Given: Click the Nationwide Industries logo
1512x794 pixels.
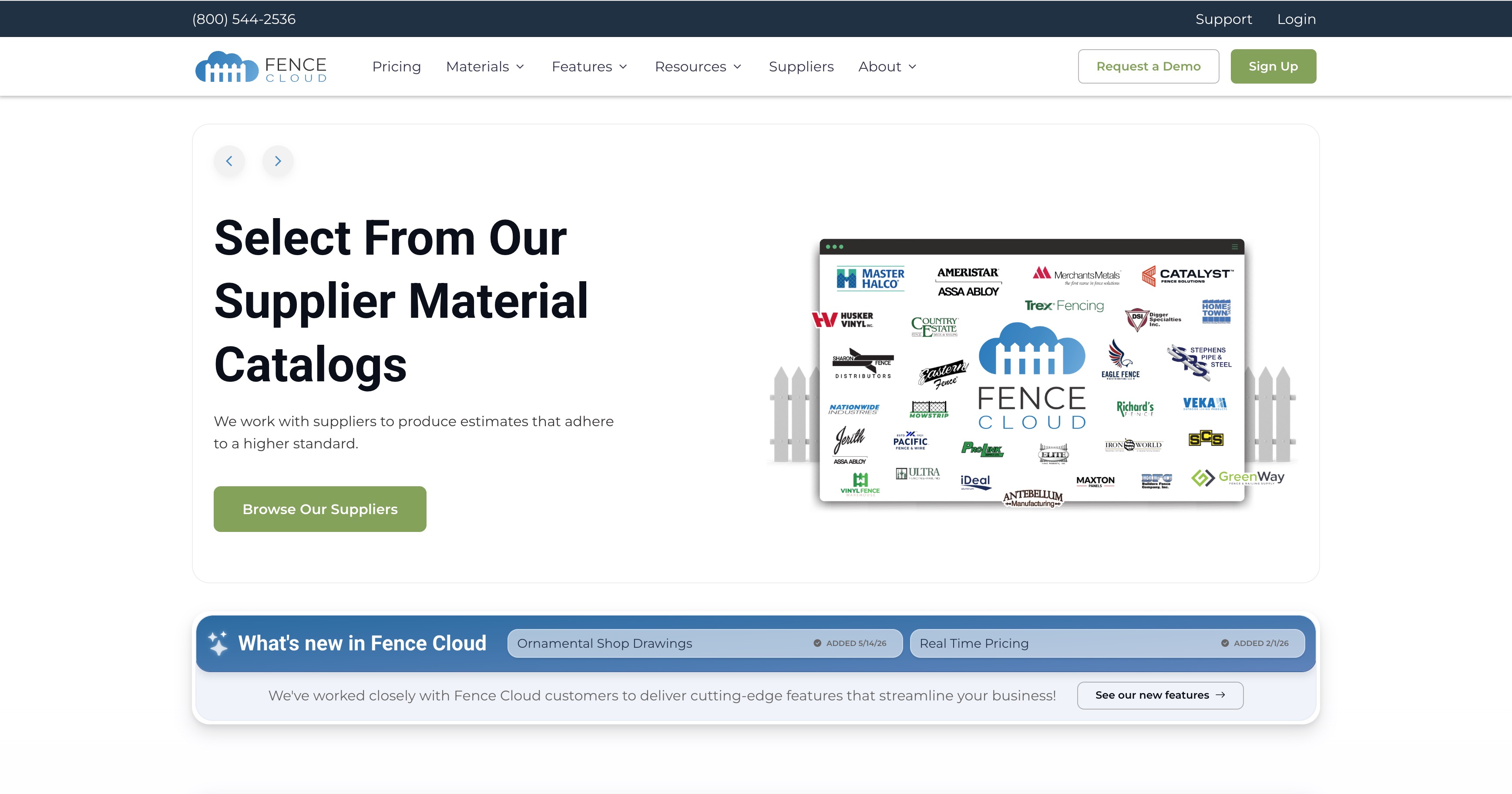Looking at the screenshot, I should click(853, 409).
